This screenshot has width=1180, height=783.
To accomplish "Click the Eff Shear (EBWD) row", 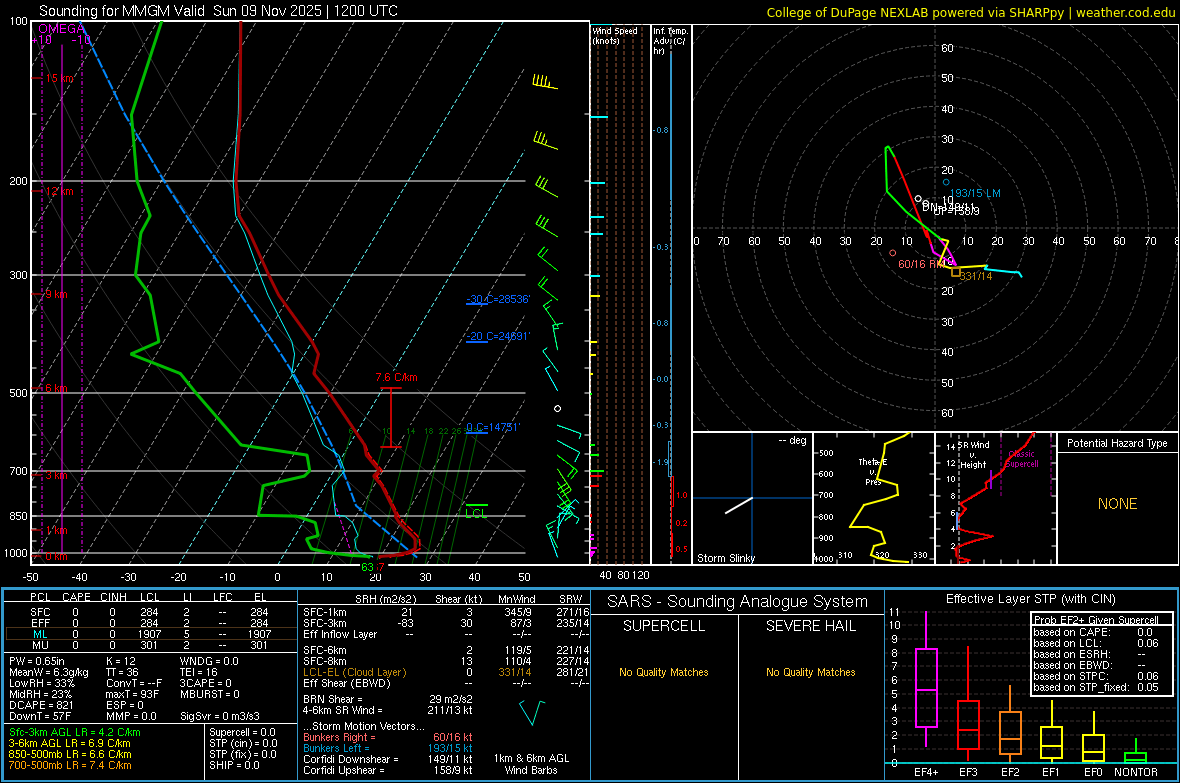I will (446, 683).
